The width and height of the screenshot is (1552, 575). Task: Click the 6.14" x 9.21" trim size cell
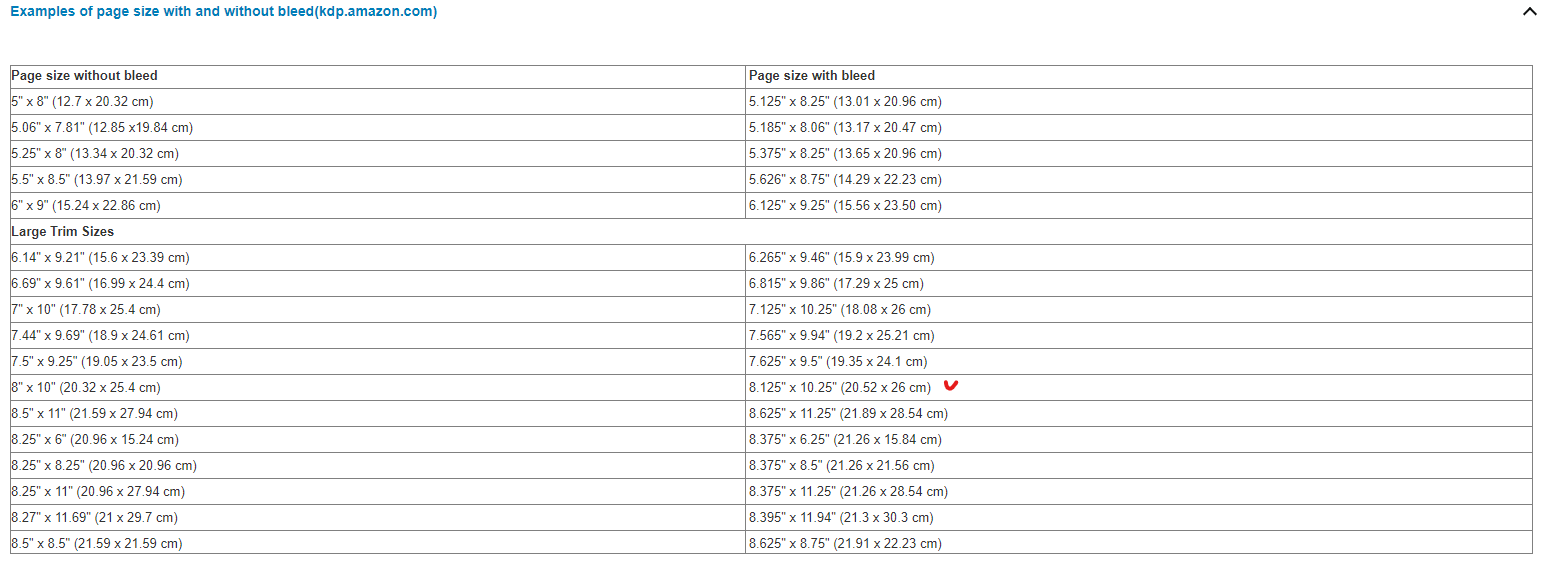point(100,258)
